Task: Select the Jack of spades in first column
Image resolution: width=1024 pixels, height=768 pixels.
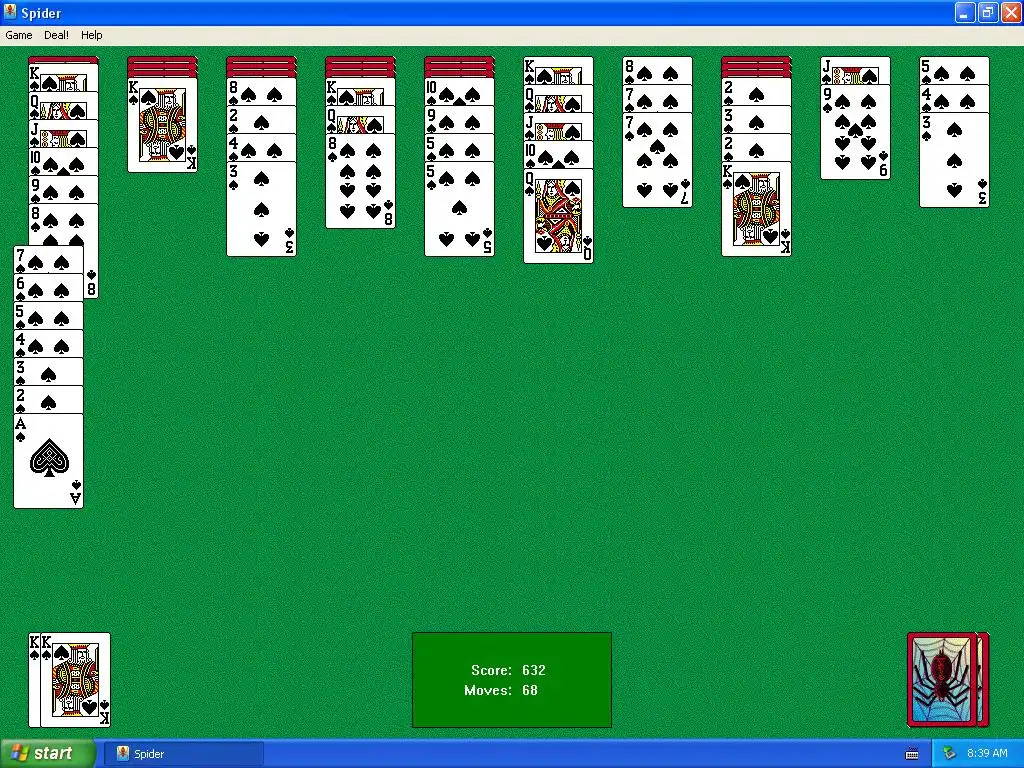Action: coord(63,133)
